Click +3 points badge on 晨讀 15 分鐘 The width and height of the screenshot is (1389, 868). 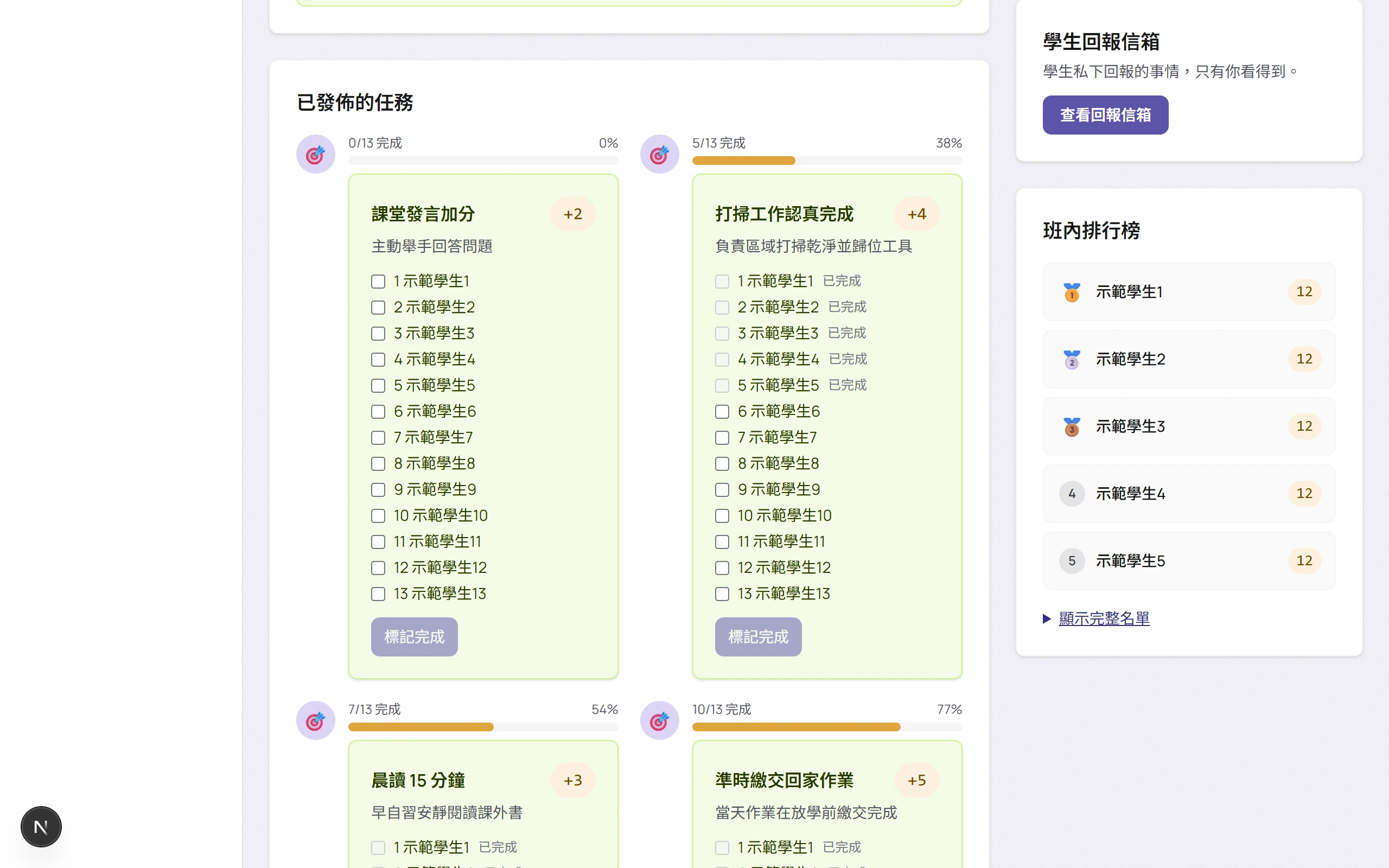click(x=572, y=780)
